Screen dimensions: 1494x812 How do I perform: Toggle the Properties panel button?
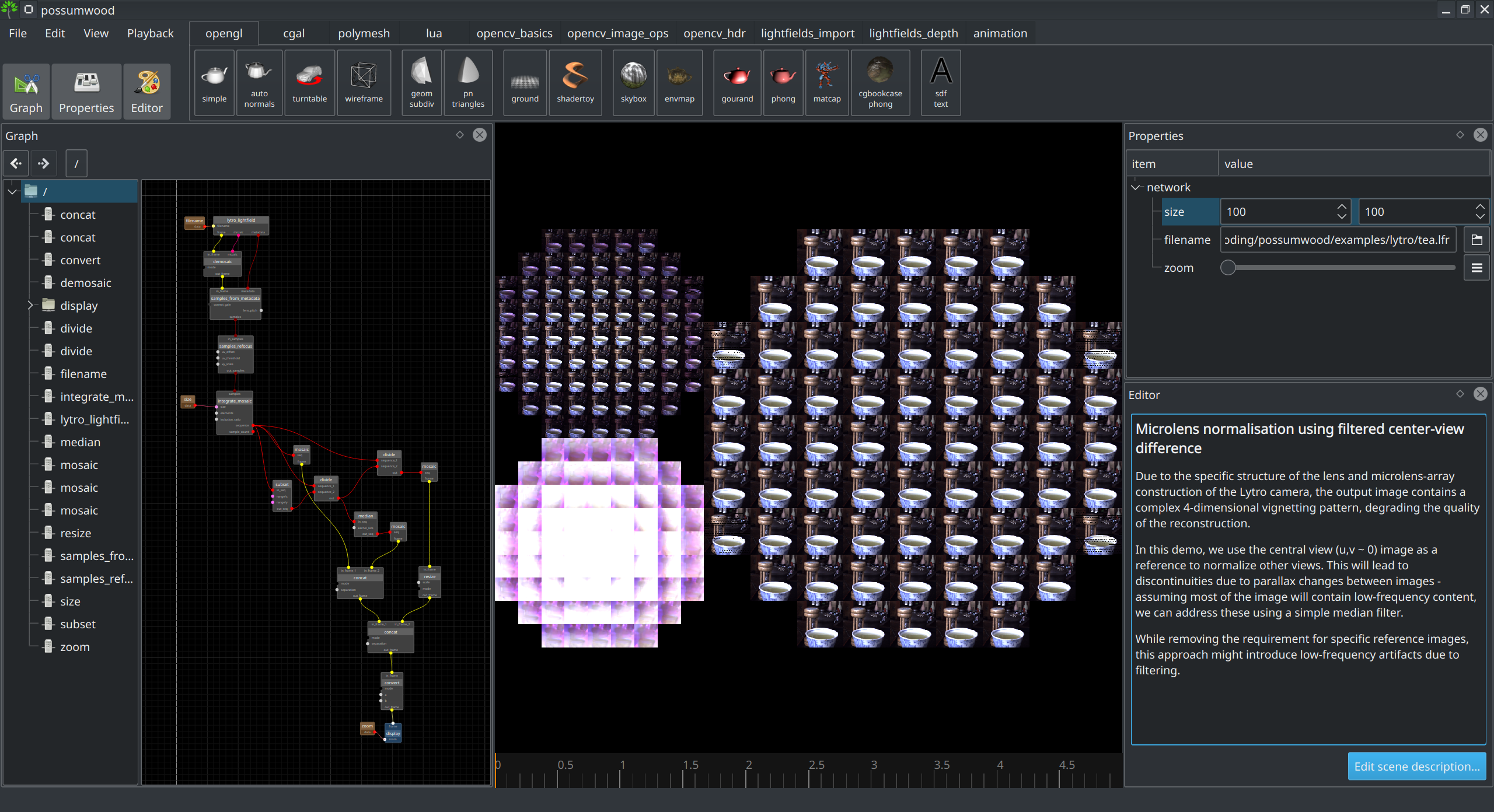tap(86, 92)
